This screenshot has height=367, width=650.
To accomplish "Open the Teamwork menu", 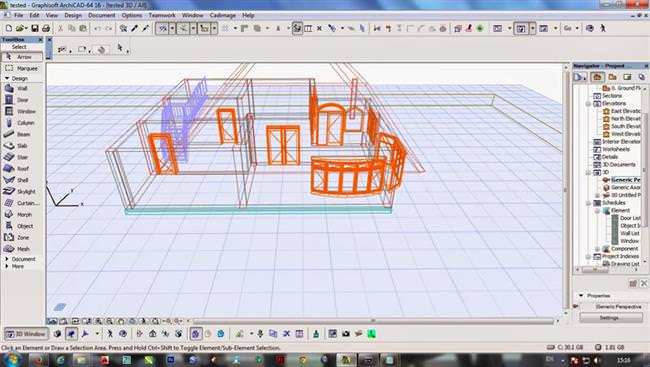I will point(162,15).
